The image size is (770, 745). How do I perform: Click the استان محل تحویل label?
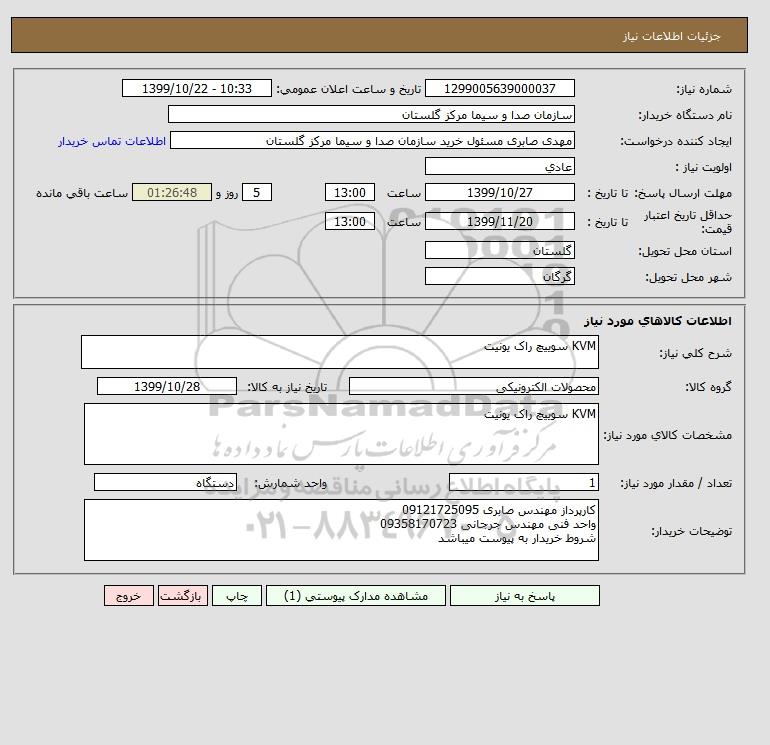685,251
